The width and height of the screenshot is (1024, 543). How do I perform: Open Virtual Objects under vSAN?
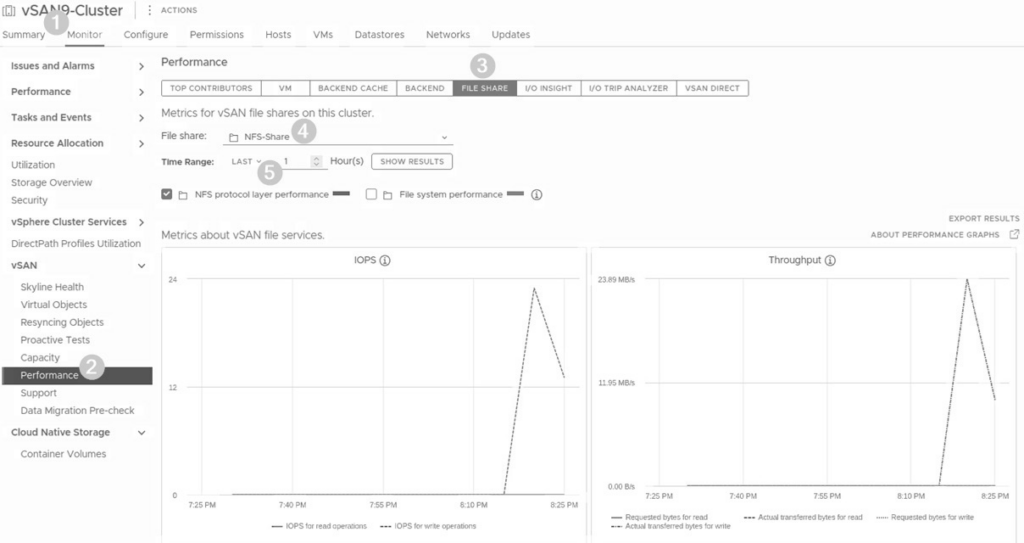coord(54,304)
